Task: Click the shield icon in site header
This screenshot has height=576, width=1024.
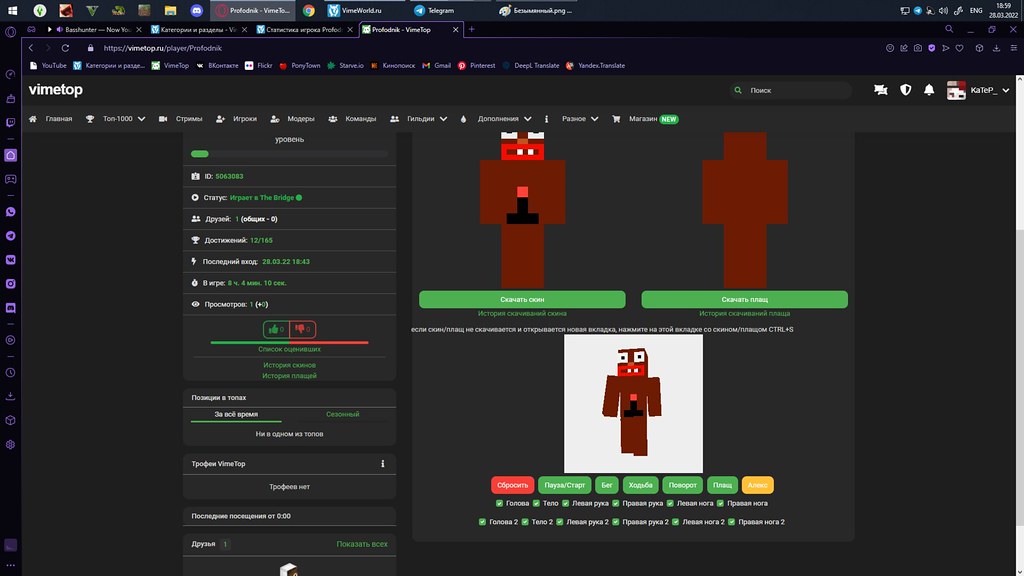Action: click(x=906, y=90)
